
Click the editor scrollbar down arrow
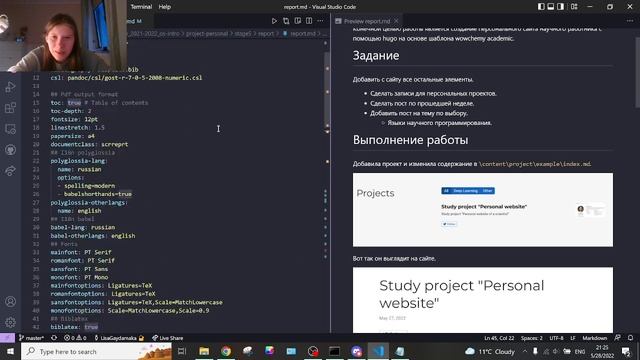(x=327, y=131)
